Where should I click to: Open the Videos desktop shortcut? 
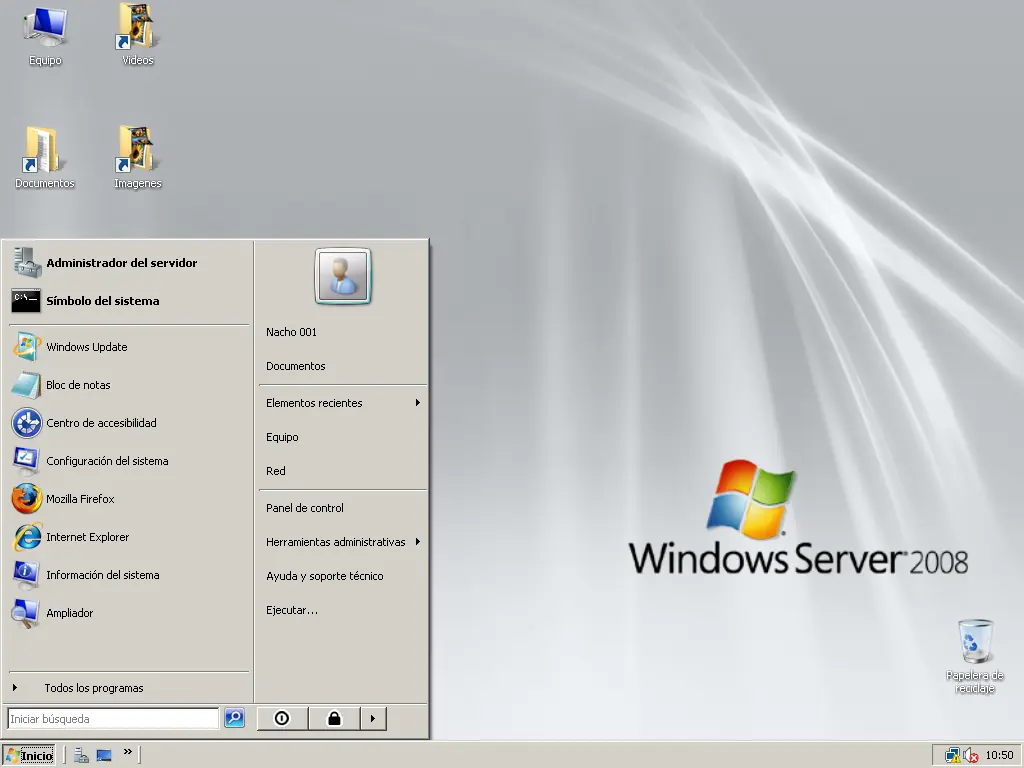(138, 35)
